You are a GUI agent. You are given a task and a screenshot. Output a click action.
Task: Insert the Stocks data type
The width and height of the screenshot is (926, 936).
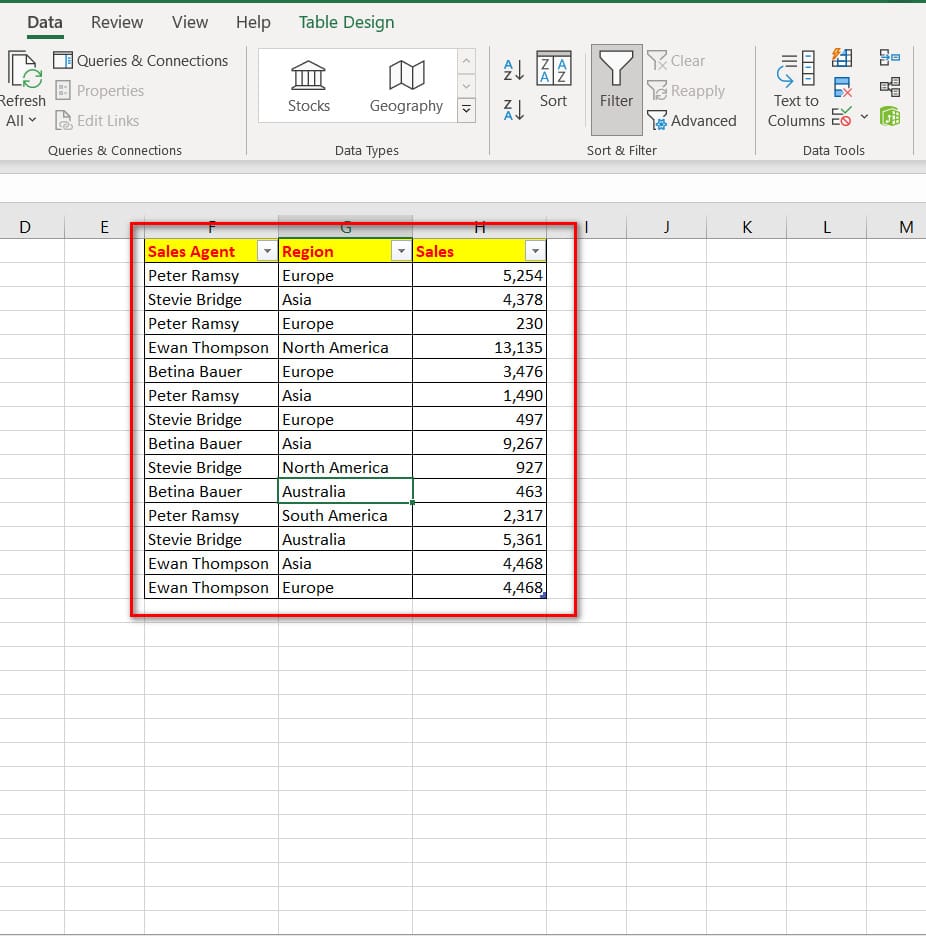[x=309, y=86]
